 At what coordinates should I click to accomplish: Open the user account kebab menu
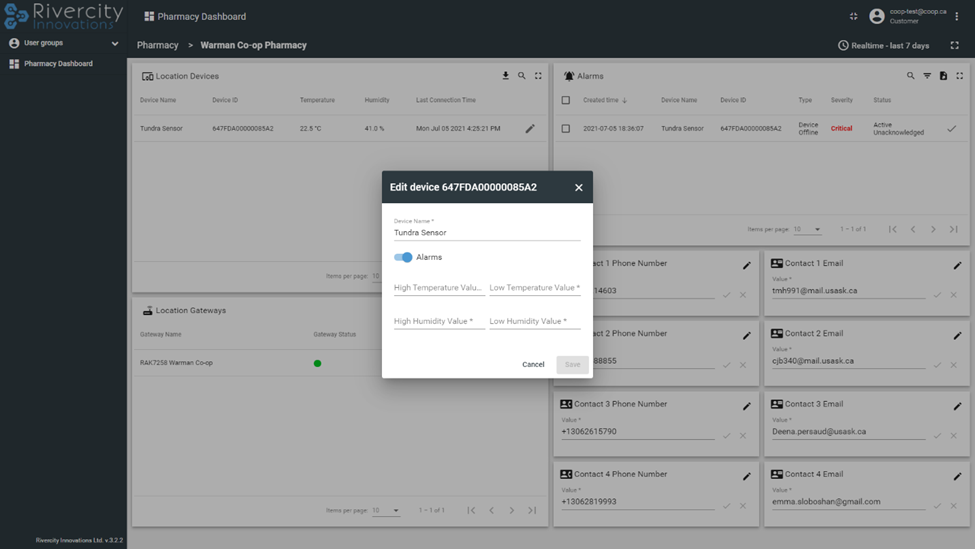[957, 17]
